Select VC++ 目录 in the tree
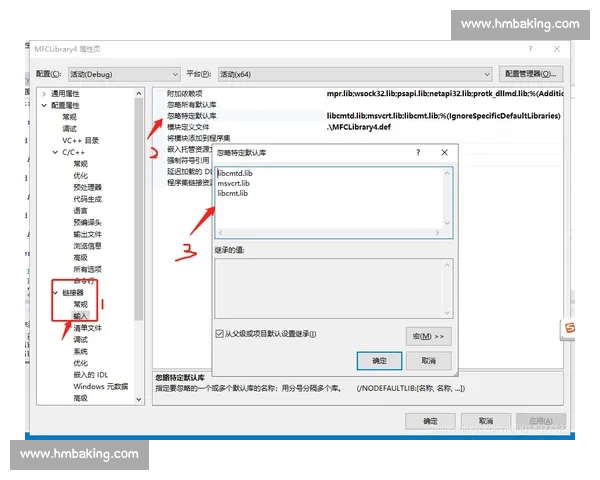 pos(80,140)
